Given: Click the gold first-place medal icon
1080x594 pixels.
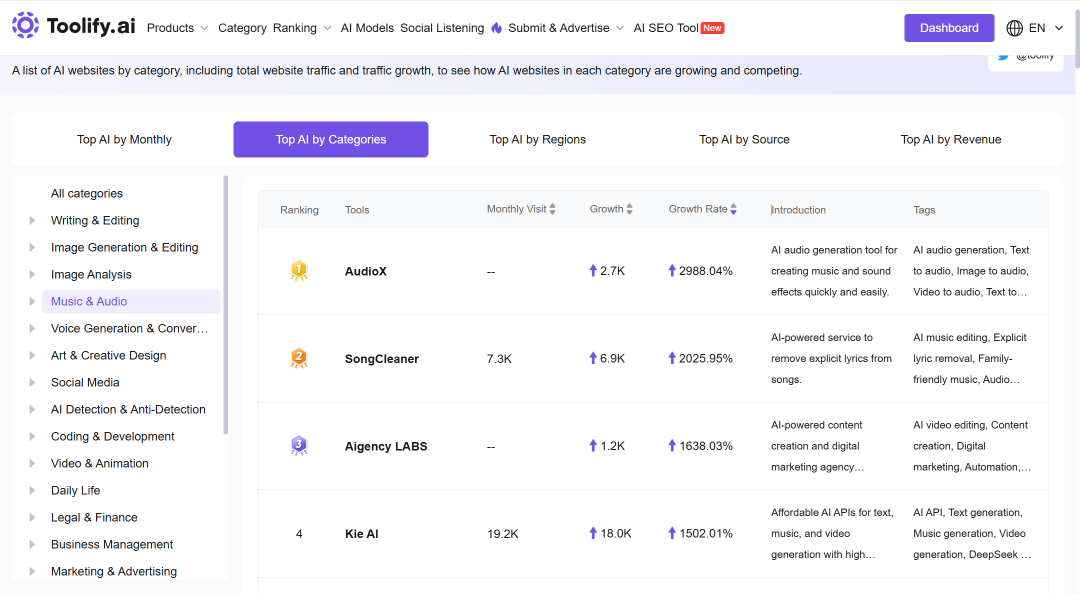Looking at the screenshot, I should 299,271.
